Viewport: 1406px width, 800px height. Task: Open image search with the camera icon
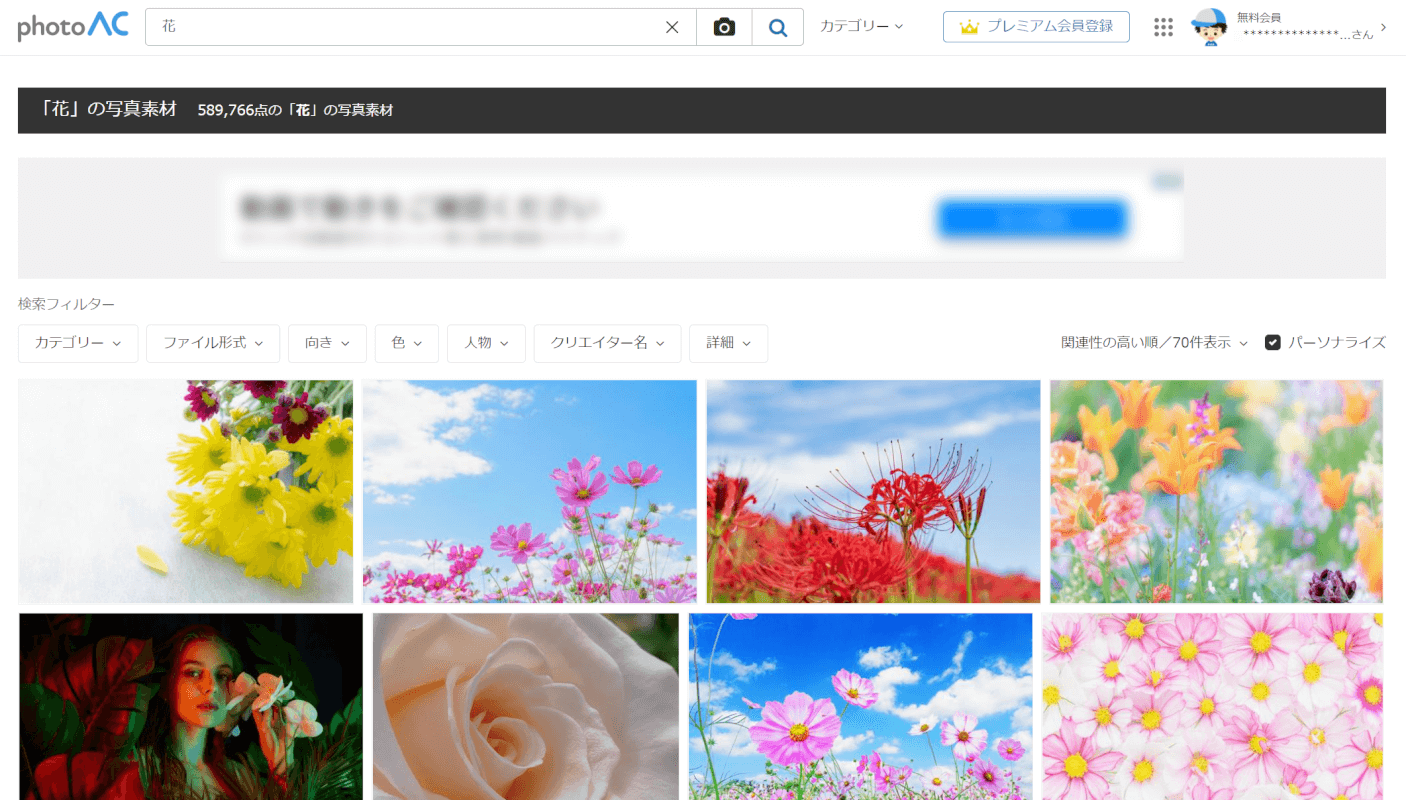[x=724, y=27]
